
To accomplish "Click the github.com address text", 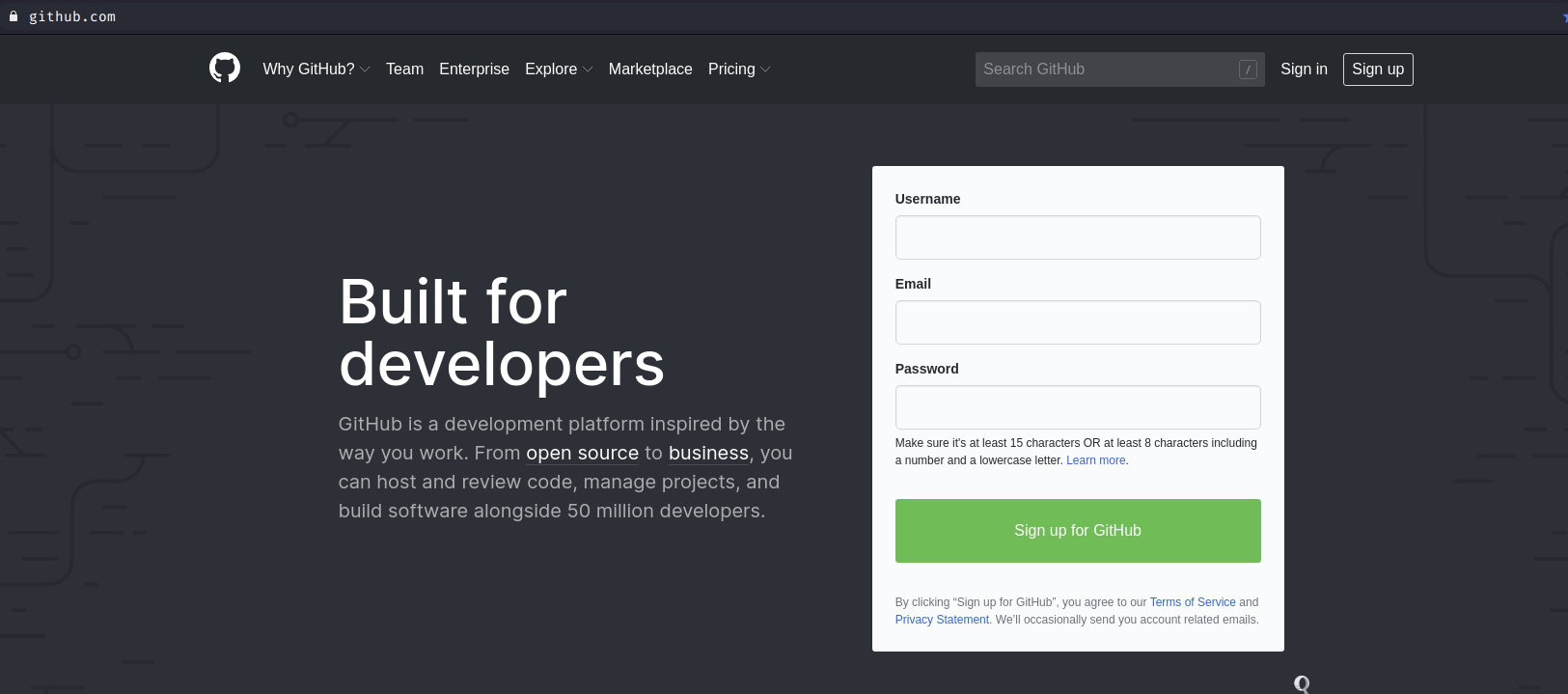I will (x=72, y=16).
